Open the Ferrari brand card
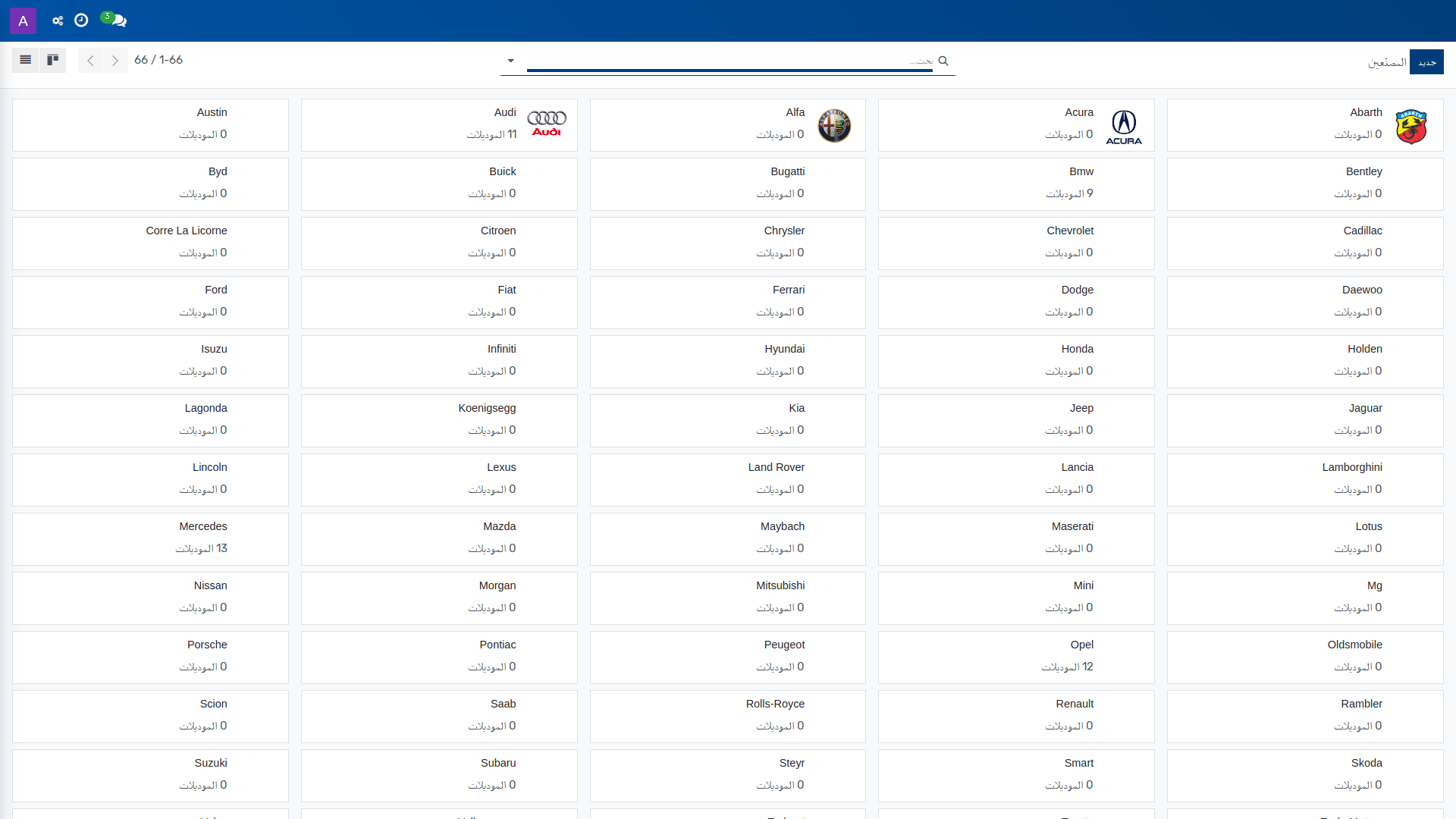1456x819 pixels. coord(728,303)
